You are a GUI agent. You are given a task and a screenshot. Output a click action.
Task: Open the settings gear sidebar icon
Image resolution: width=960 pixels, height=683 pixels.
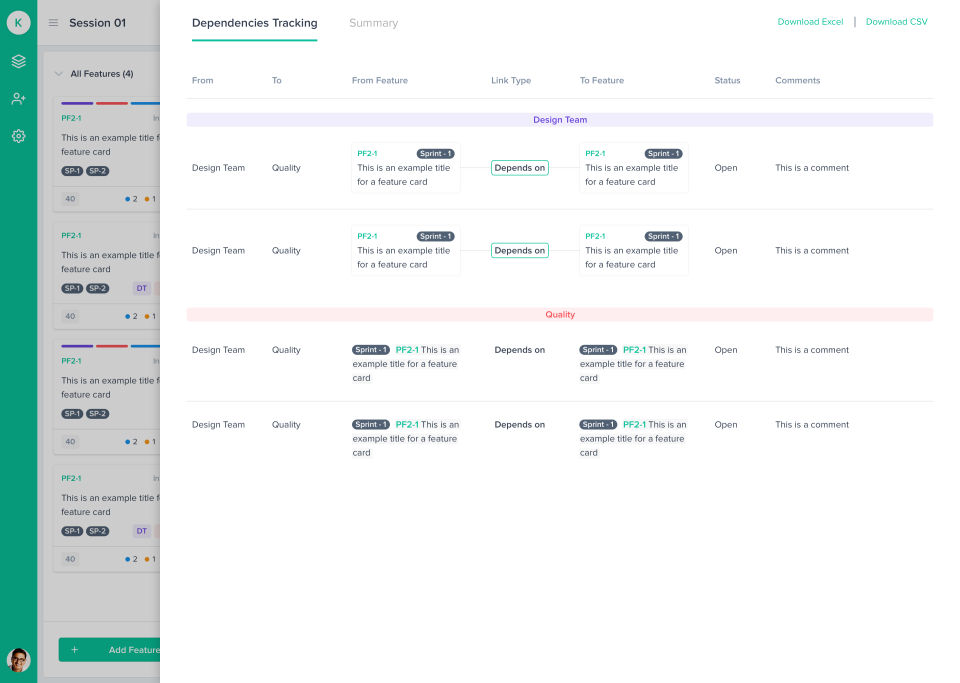[18, 136]
